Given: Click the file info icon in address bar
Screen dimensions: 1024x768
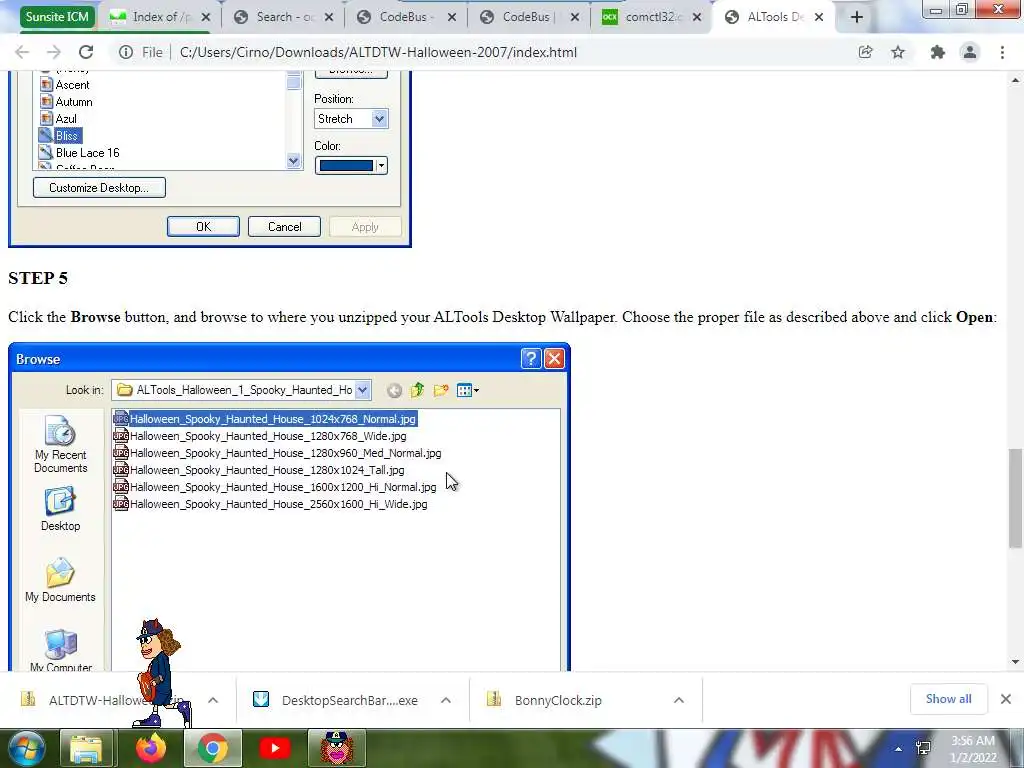Looking at the screenshot, I should pos(126,52).
